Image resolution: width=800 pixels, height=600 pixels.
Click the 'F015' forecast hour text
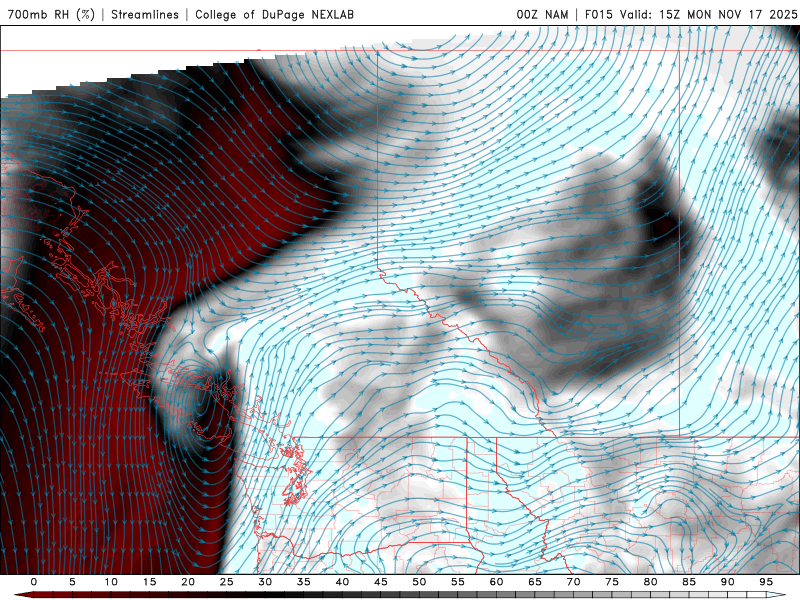tap(599, 14)
